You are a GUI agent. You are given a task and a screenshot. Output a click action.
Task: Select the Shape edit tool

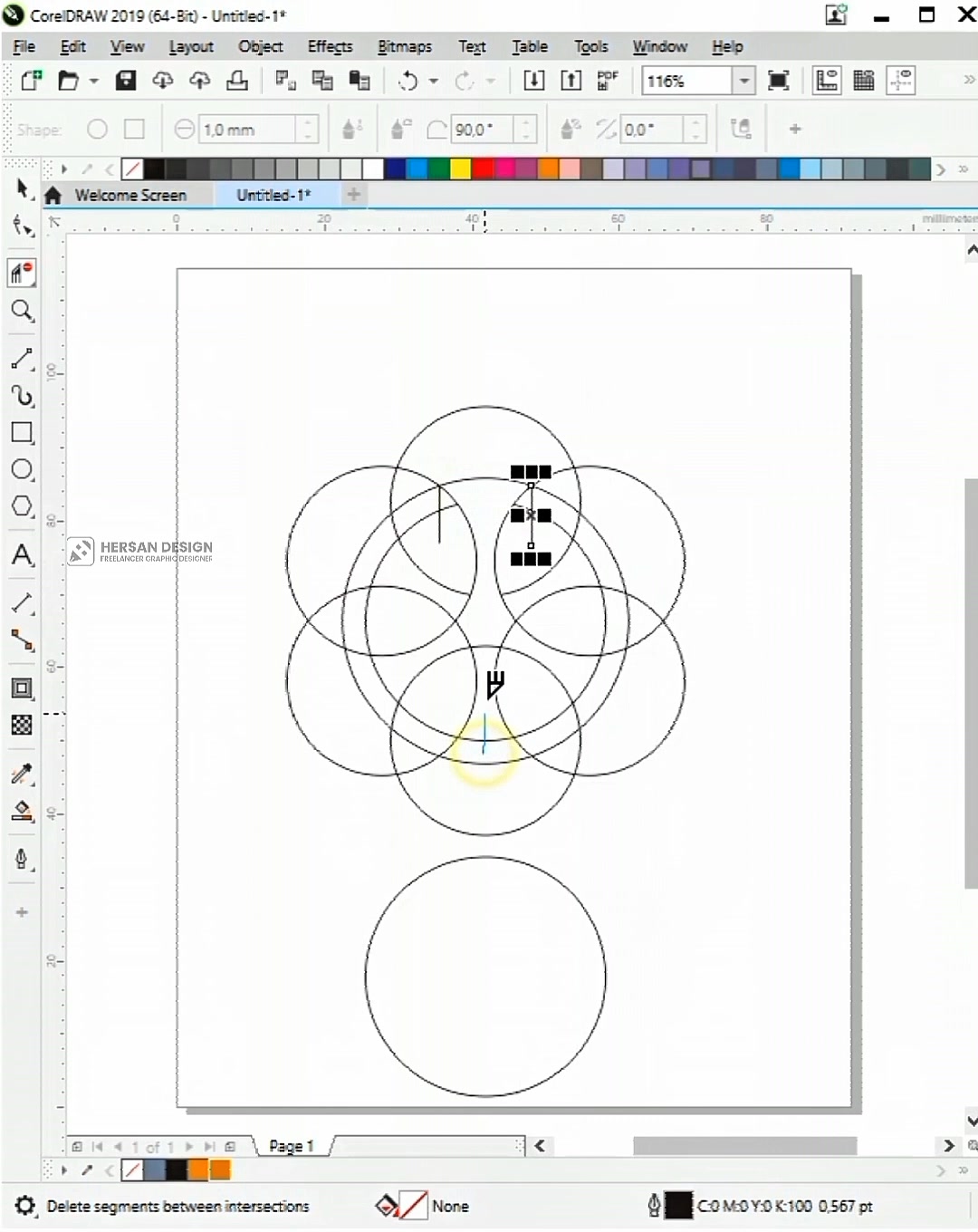click(22, 226)
